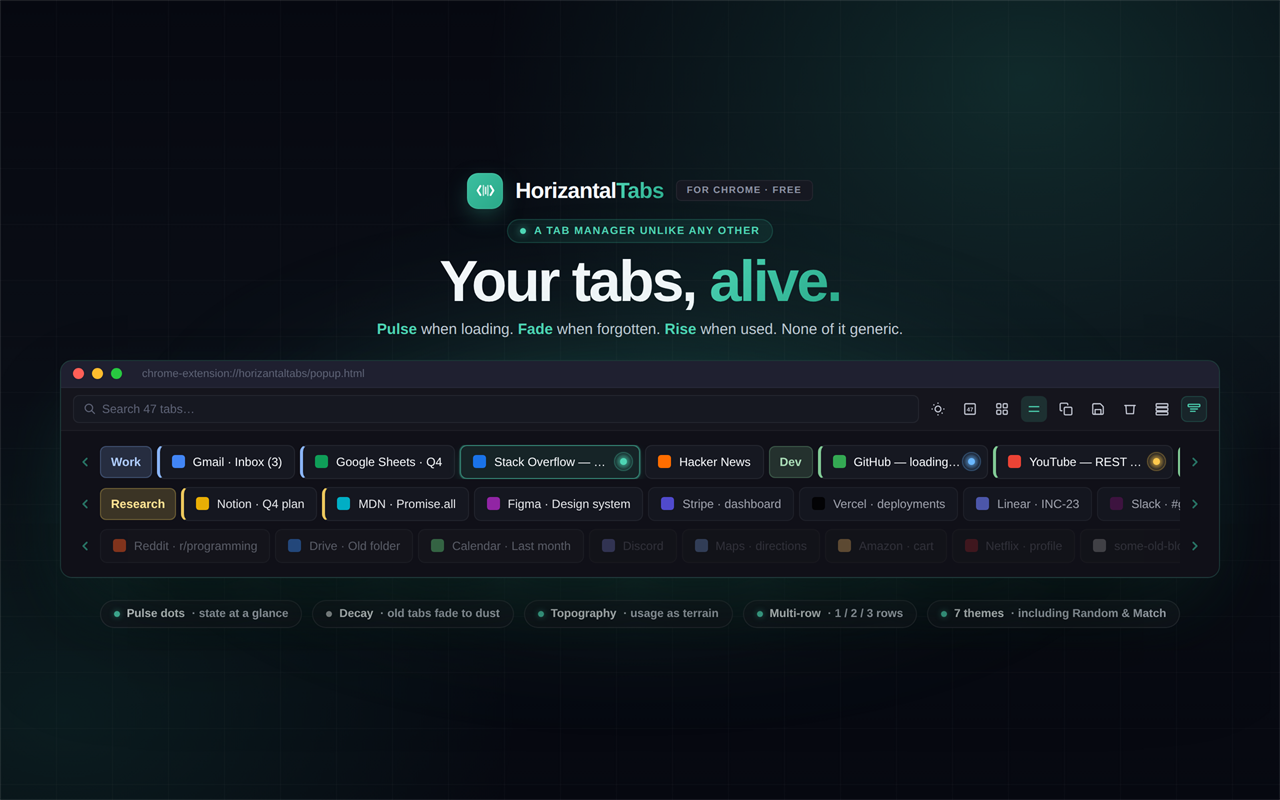The width and height of the screenshot is (1280, 800).
Task: Click the Figma tab purple favicon
Action: (x=493, y=504)
